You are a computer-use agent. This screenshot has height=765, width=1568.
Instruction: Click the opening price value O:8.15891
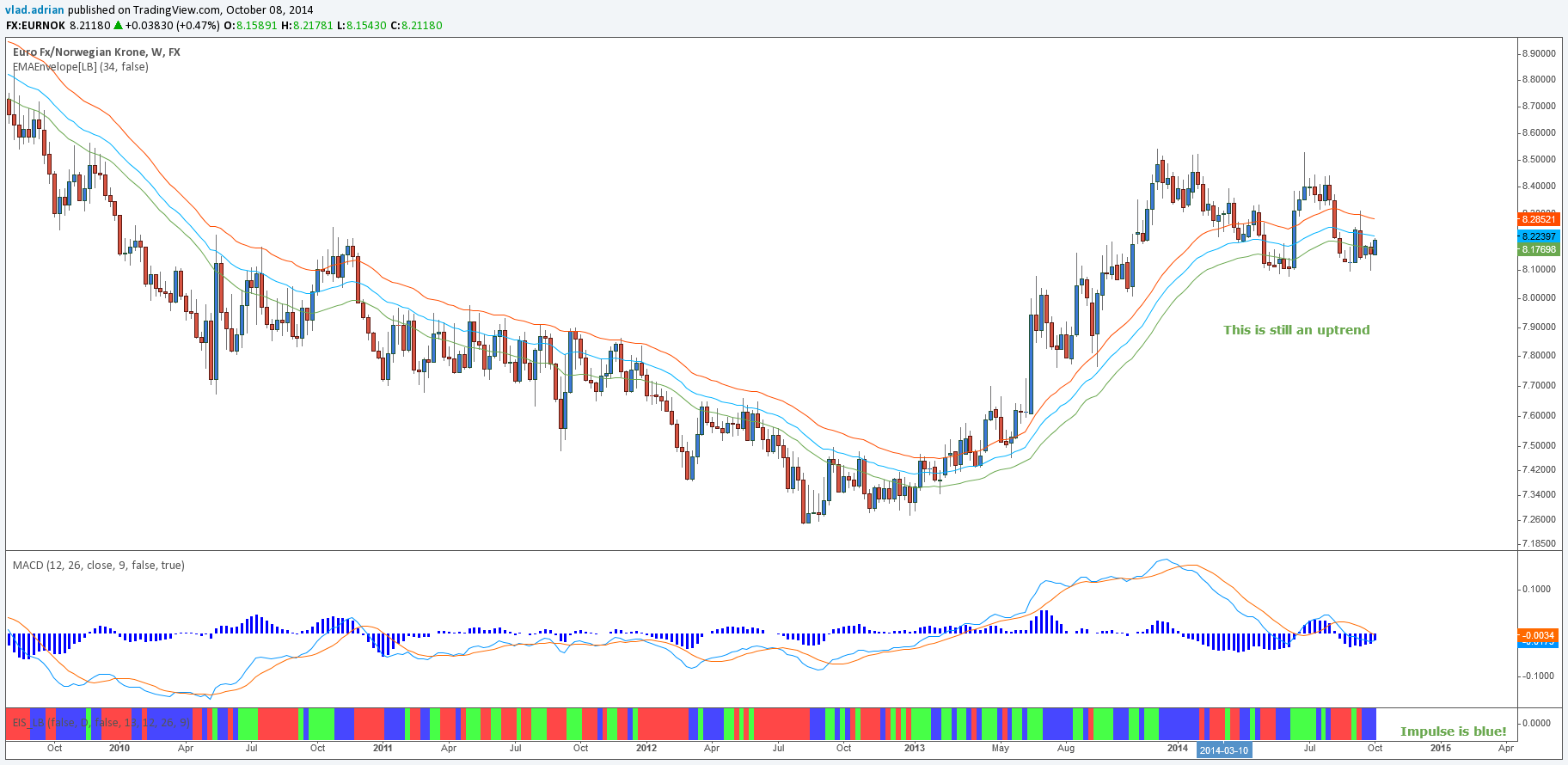point(250,26)
